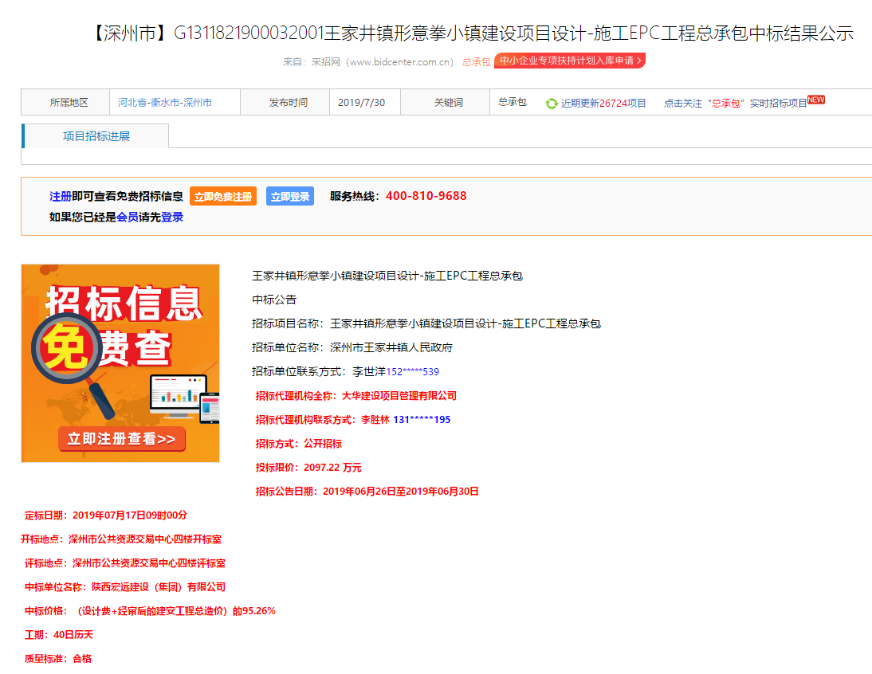Viewport: 872px width, 674px height.
Task: Click the masked phone number 152*****539
Action: click(x=412, y=372)
